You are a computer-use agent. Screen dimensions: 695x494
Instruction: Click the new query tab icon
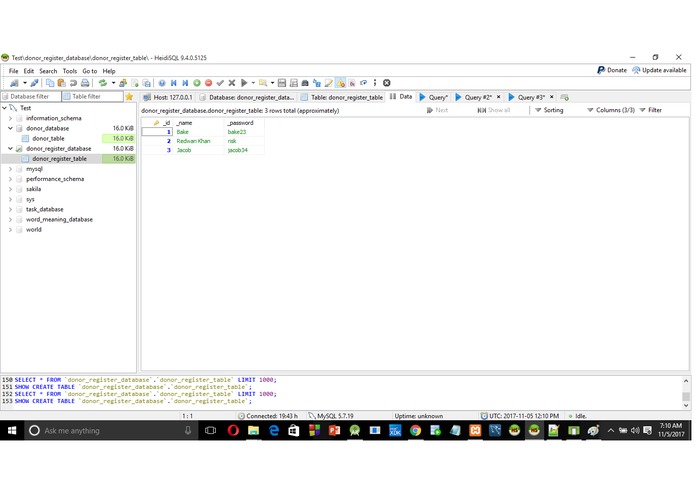pyautogui.click(x=565, y=97)
